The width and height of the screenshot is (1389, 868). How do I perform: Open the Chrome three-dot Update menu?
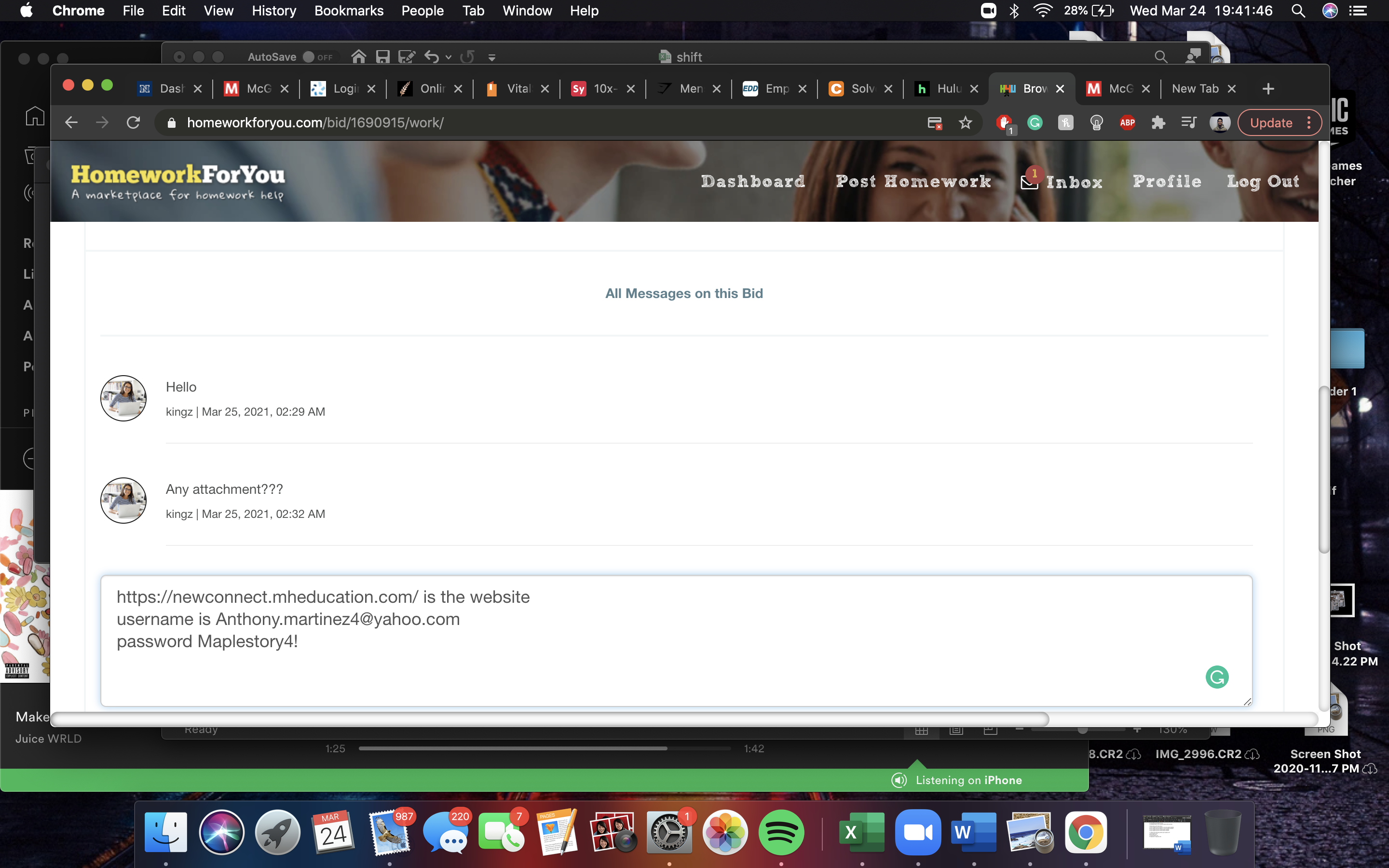1308,122
